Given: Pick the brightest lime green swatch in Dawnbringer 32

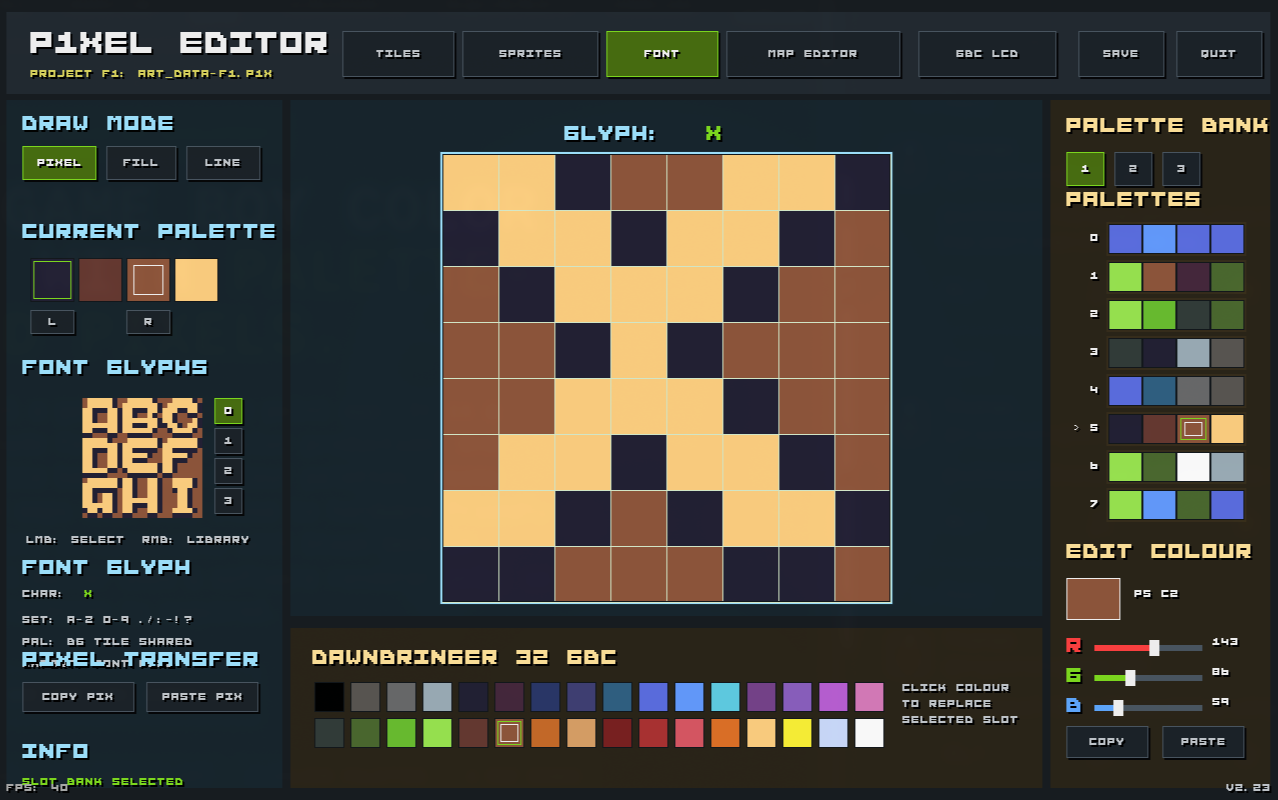Looking at the screenshot, I should tap(437, 733).
